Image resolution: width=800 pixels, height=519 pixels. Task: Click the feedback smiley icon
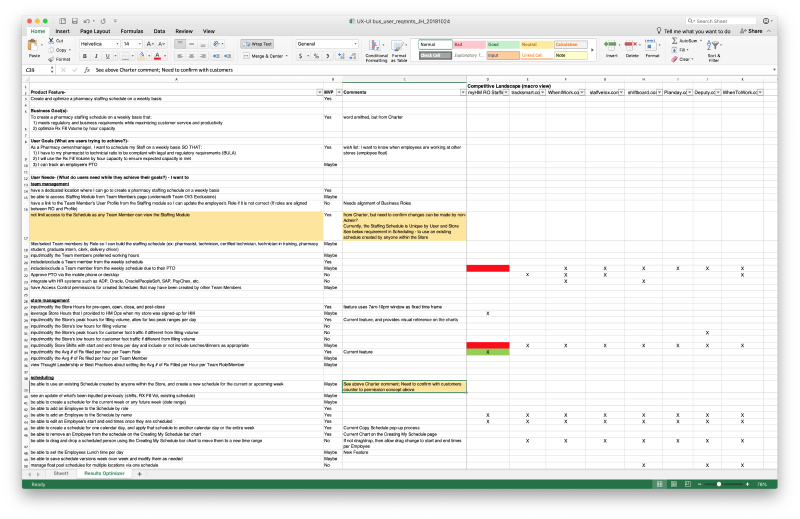766,21
